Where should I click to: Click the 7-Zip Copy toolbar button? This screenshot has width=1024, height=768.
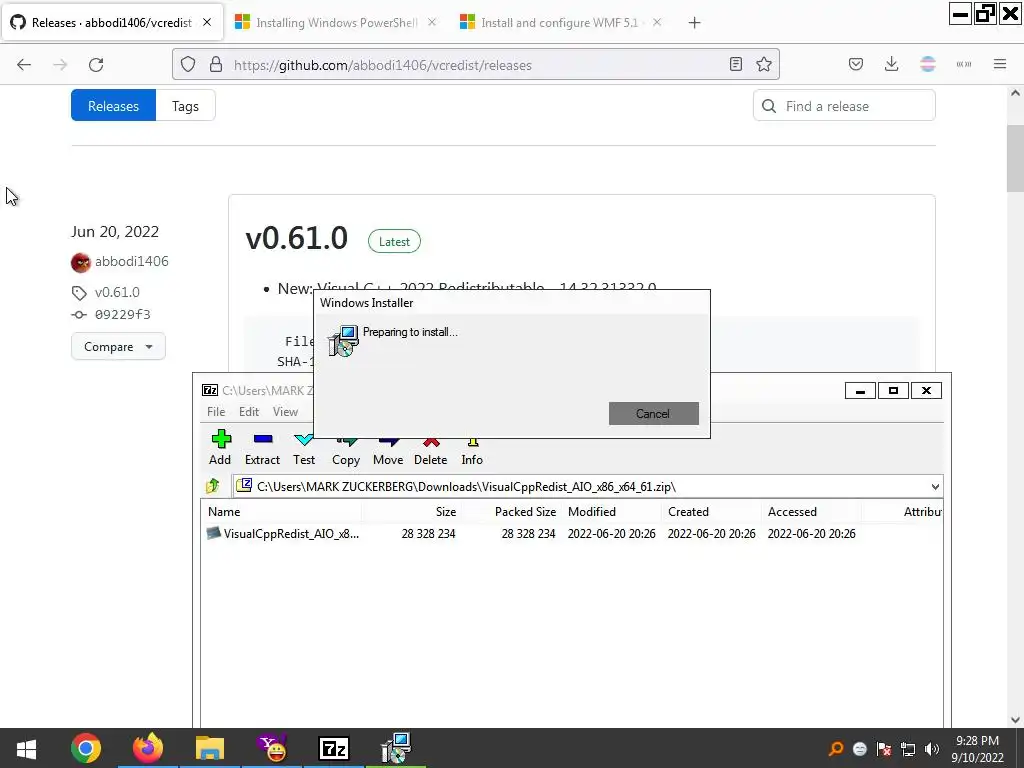point(345,448)
